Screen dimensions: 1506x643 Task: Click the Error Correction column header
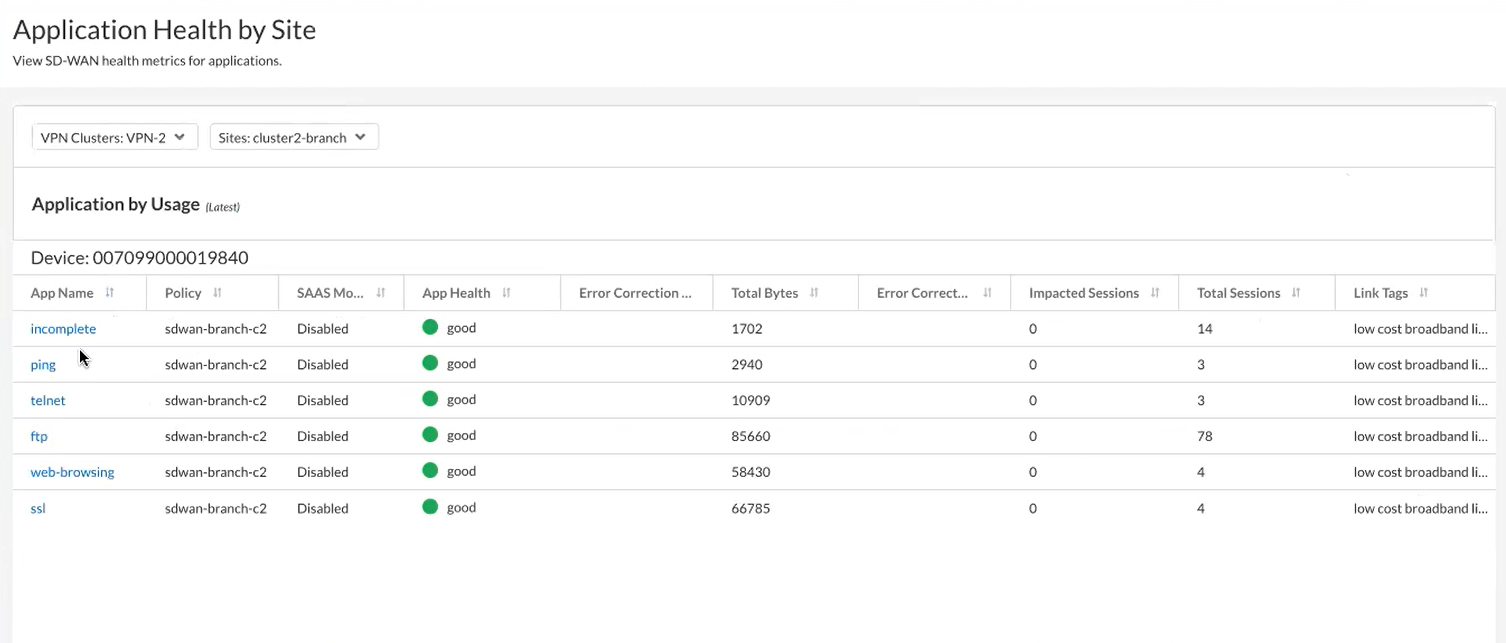635,293
